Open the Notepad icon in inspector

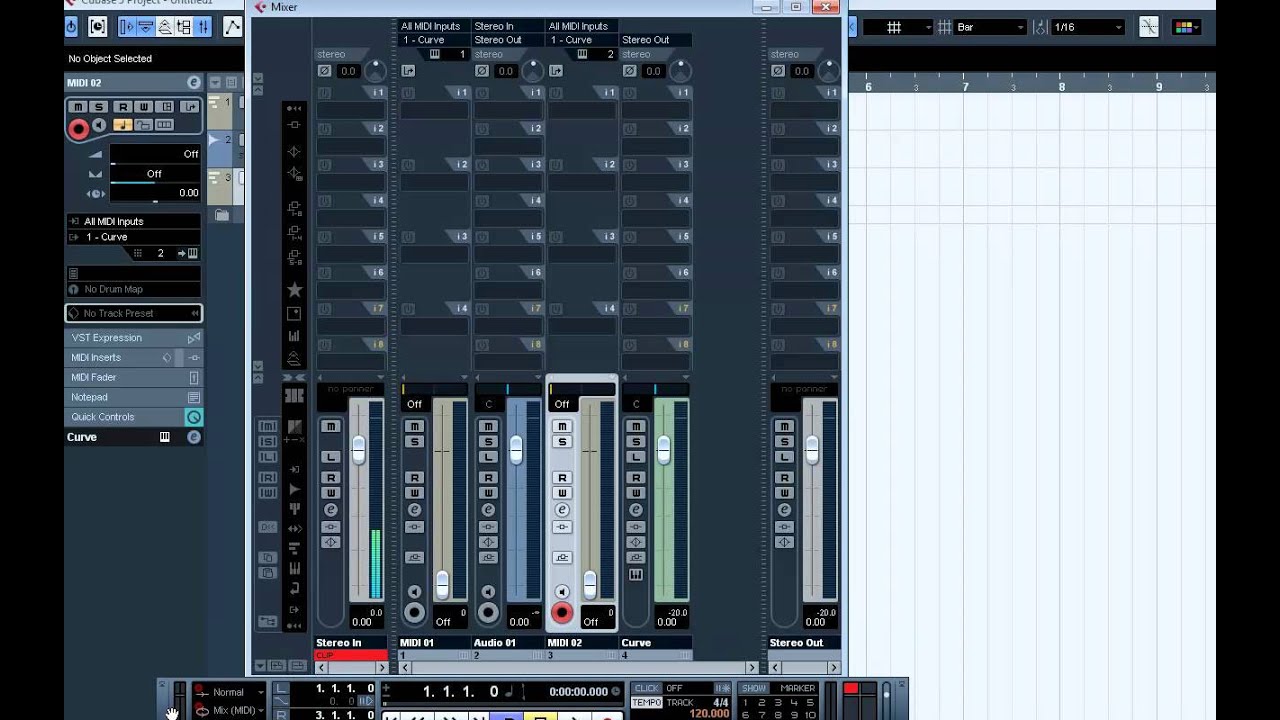tap(194, 397)
